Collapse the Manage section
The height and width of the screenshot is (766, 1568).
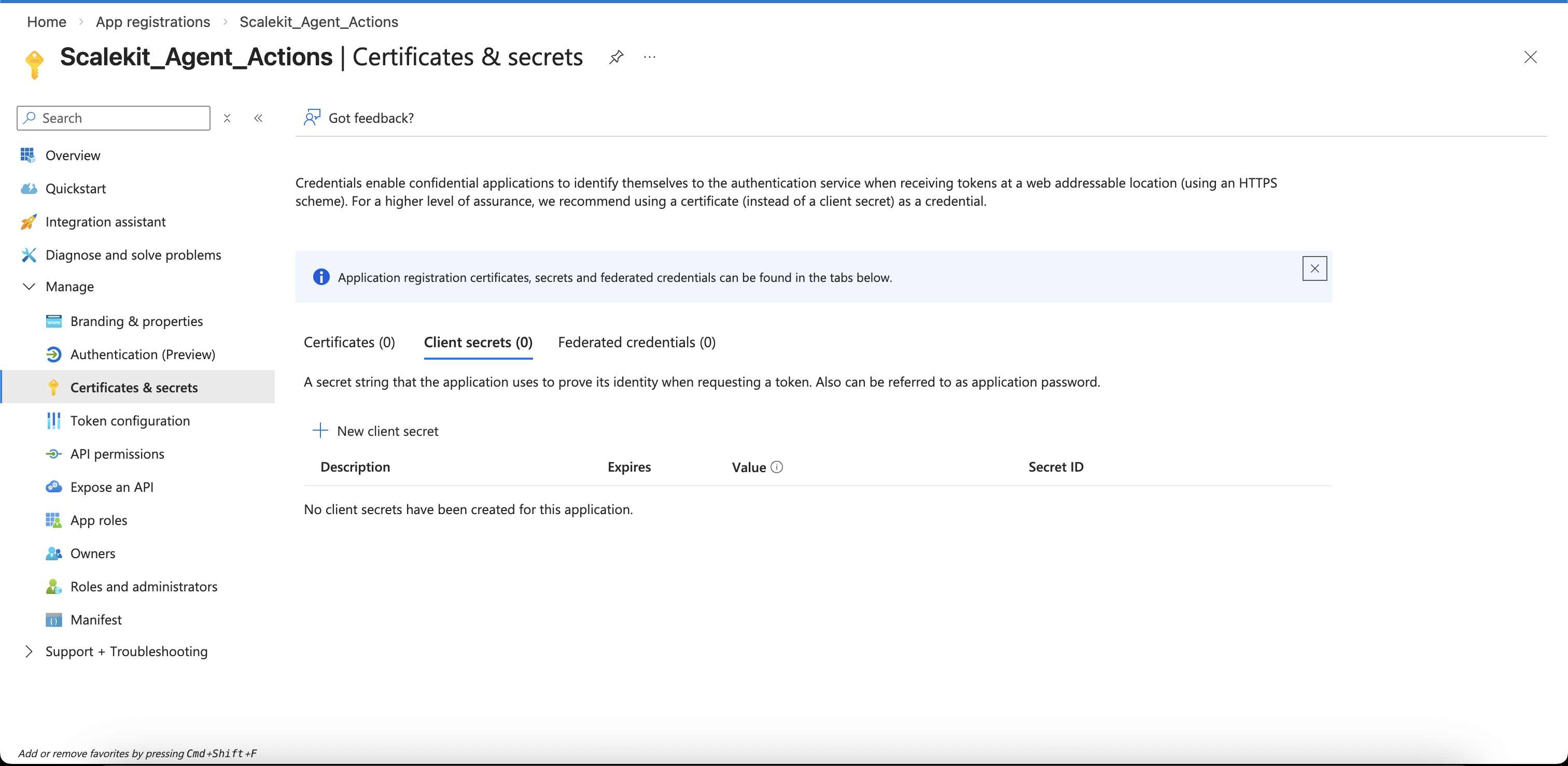(29, 286)
